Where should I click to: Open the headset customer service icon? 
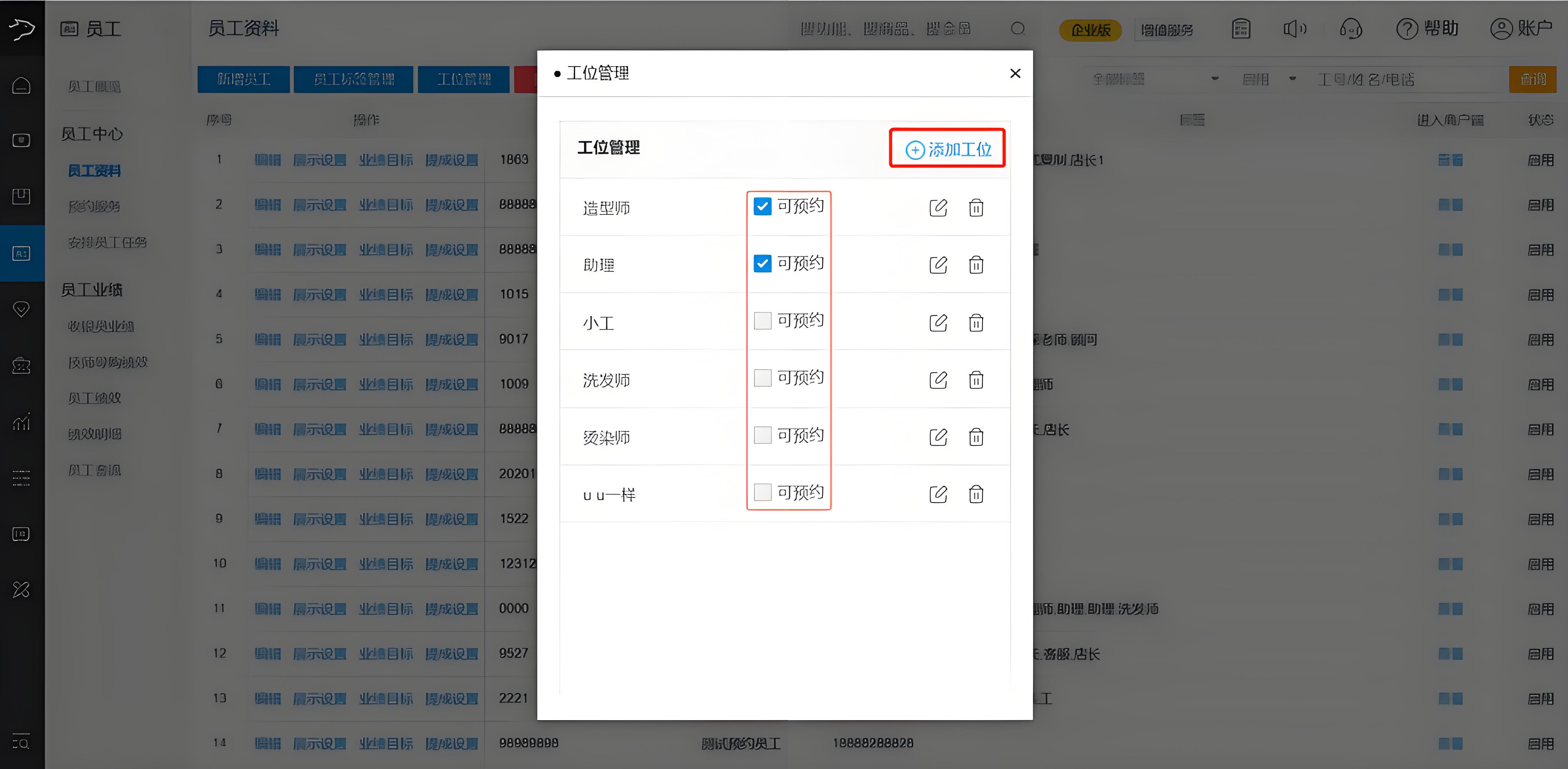coord(1351,28)
